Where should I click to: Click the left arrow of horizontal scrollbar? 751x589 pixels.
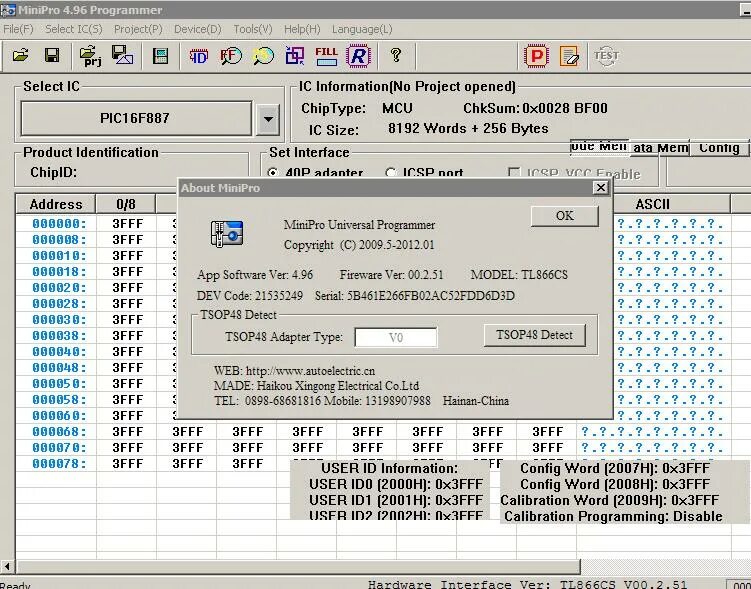click(7, 566)
